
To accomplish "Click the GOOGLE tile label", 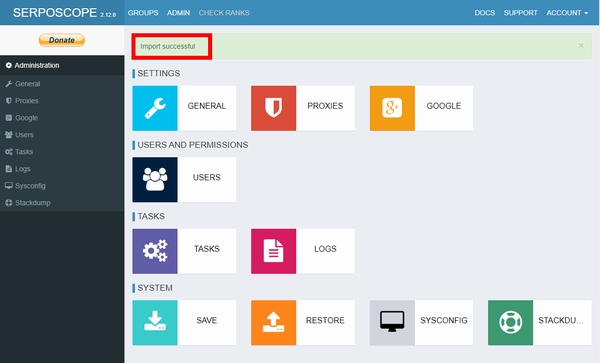I will click(444, 106).
